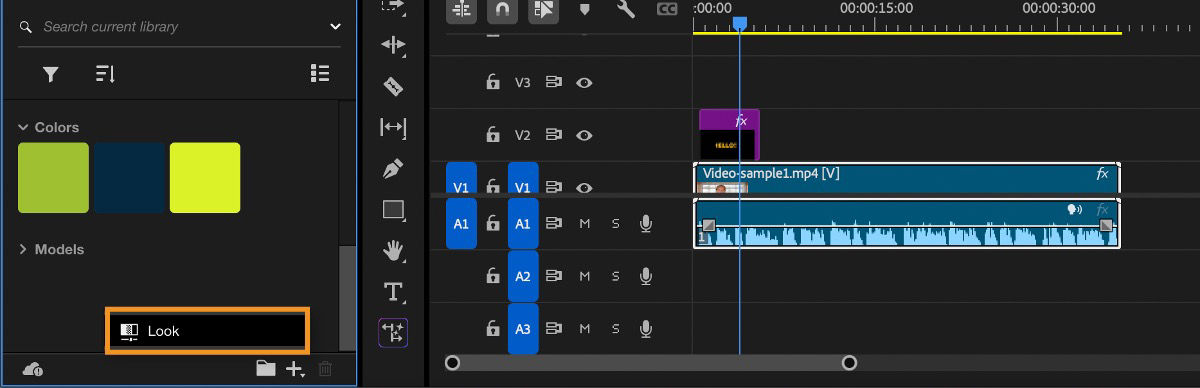Select Video-sample1.mp4 video clip
Screen dimensions: 1200x388
[x=907, y=178]
